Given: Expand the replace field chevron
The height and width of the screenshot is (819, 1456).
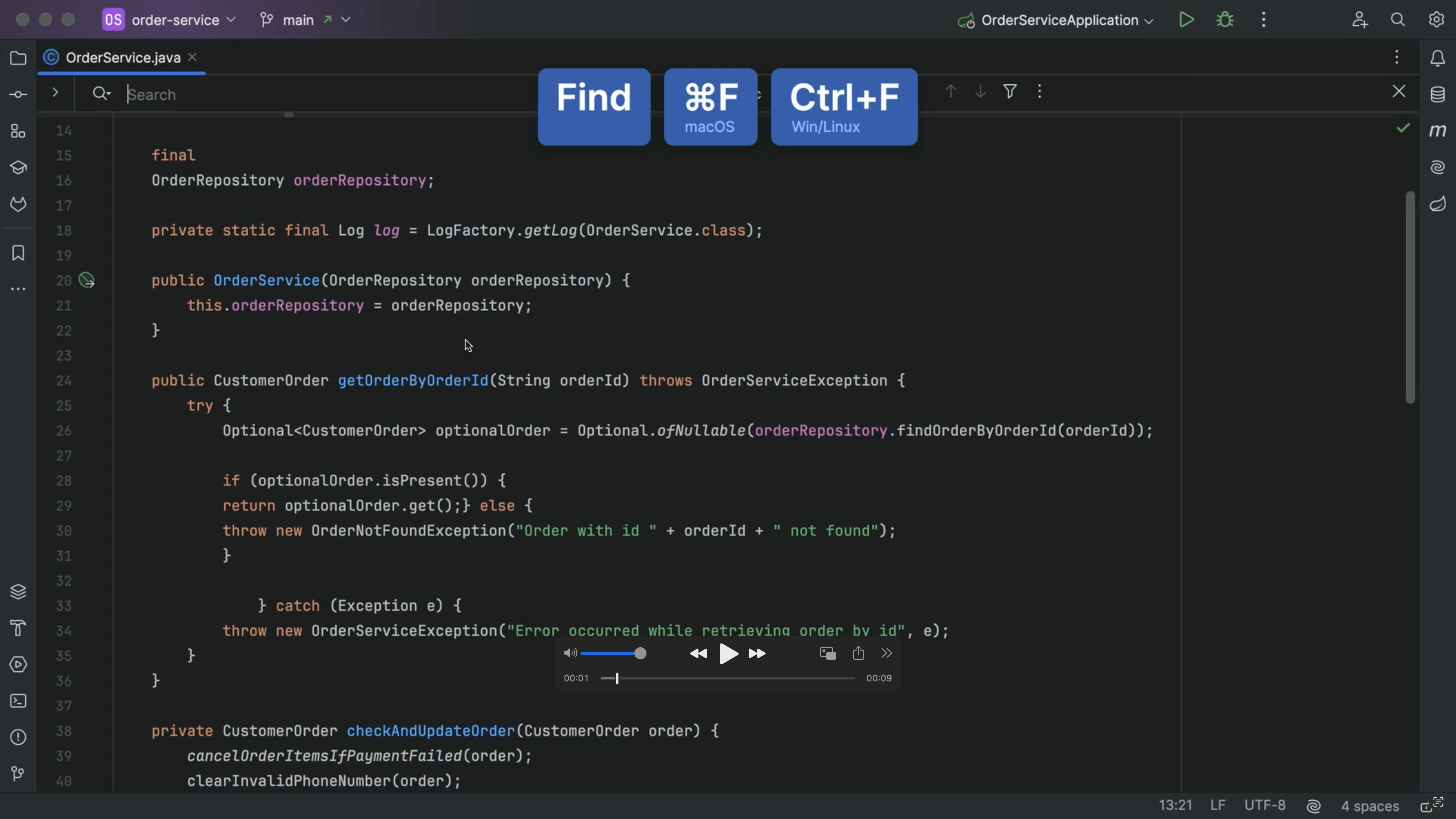Looking at the screenshot, I should pos(55,92).
